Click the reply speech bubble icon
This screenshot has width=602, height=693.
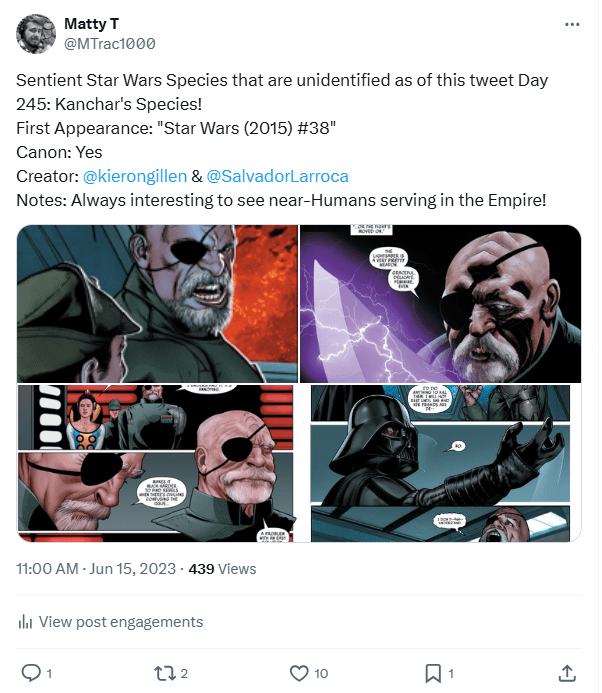30,672
